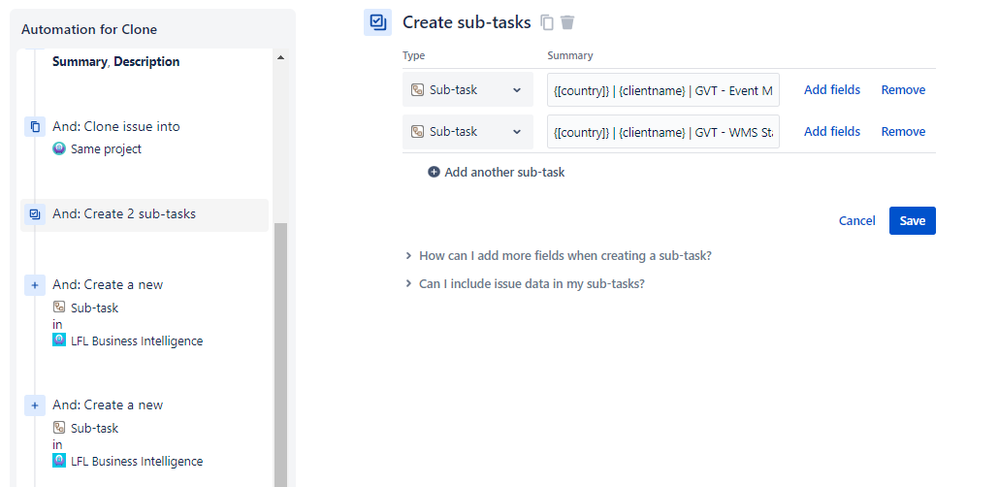Delete the Create sub-tasks component via trash icon

567,22
